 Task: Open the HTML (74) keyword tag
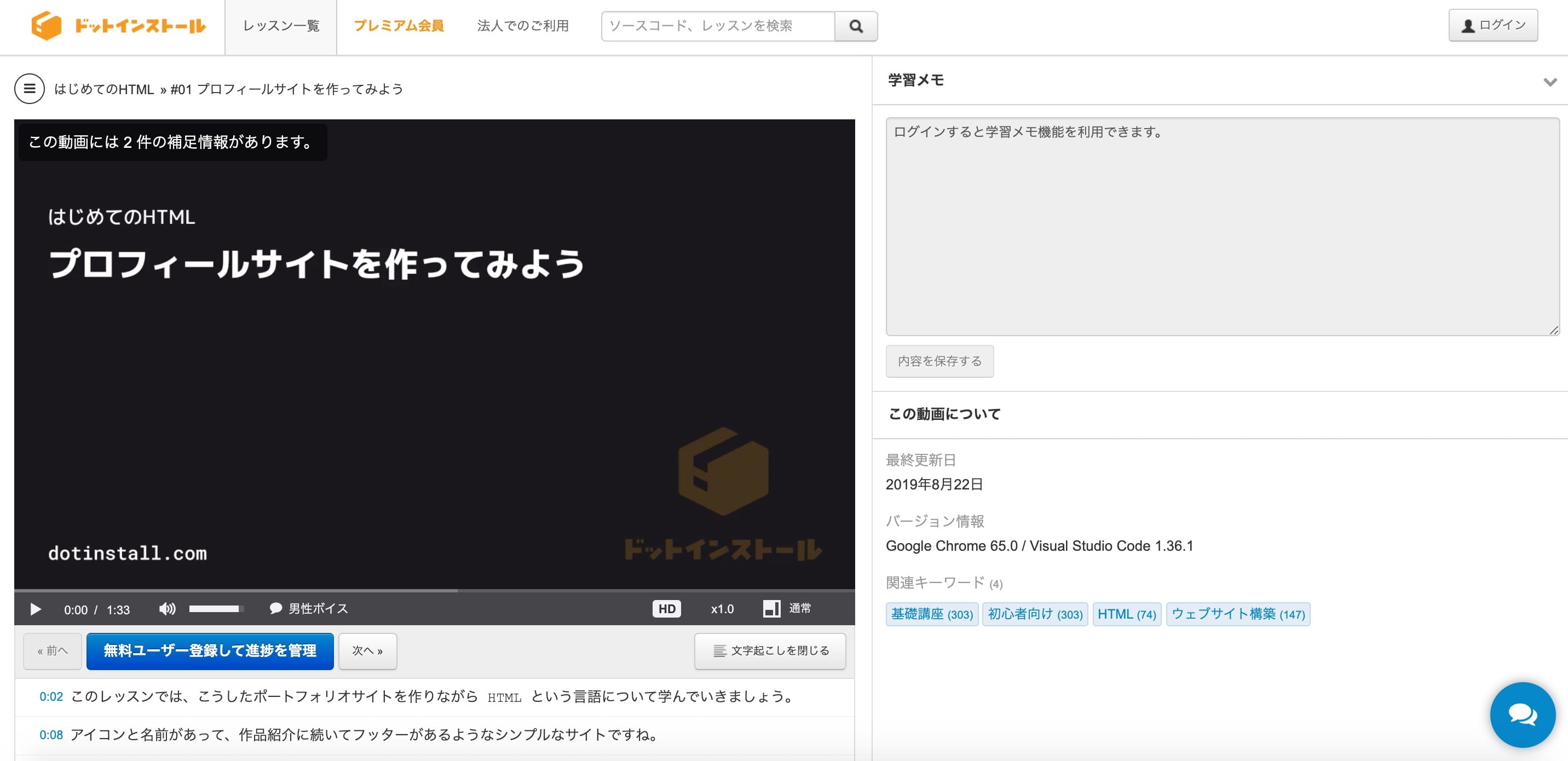[1127, 614]
